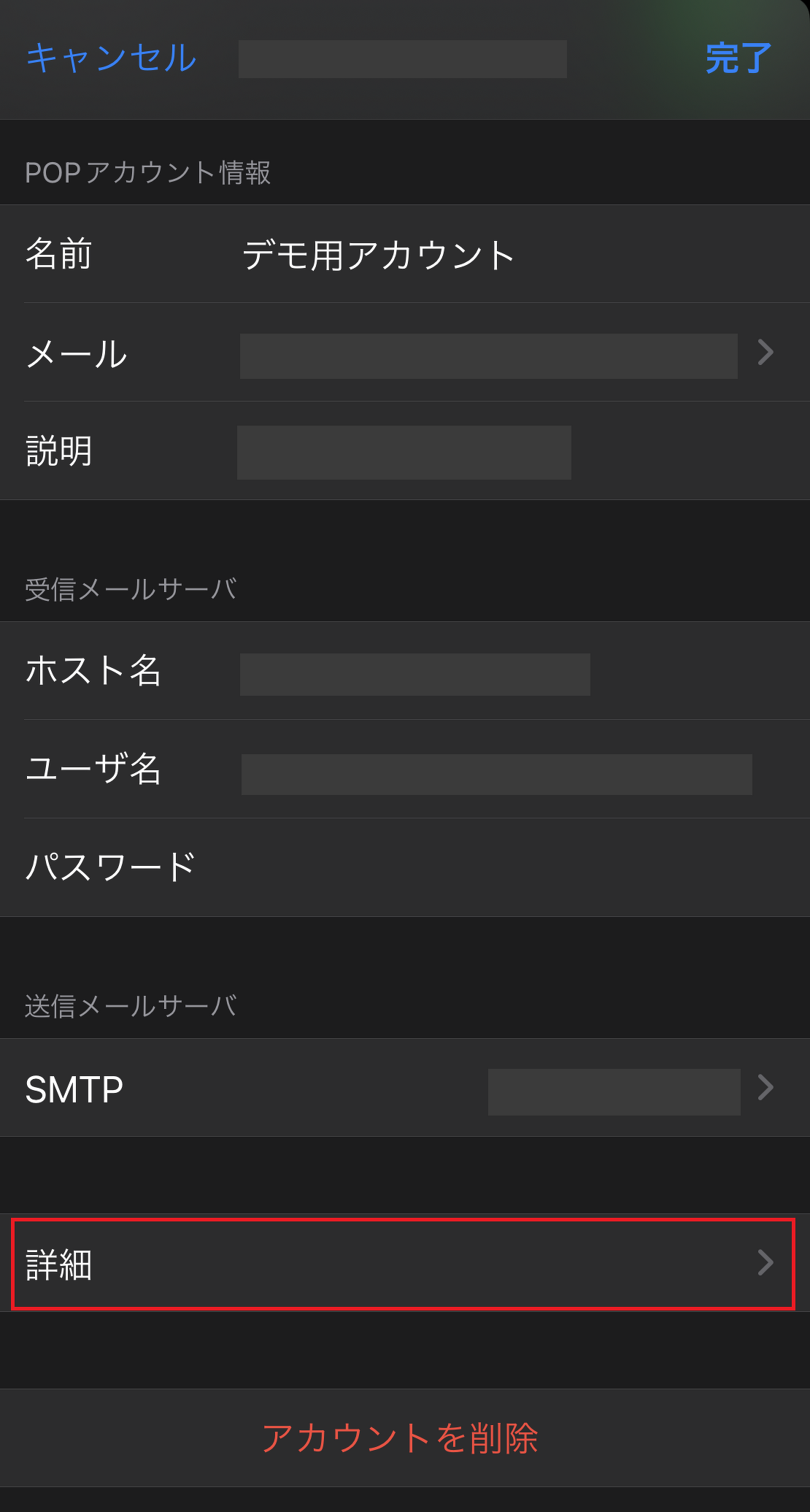Delete account via アカウントを削除
The image size is (810, 1512).
(x=400, y=1438)
